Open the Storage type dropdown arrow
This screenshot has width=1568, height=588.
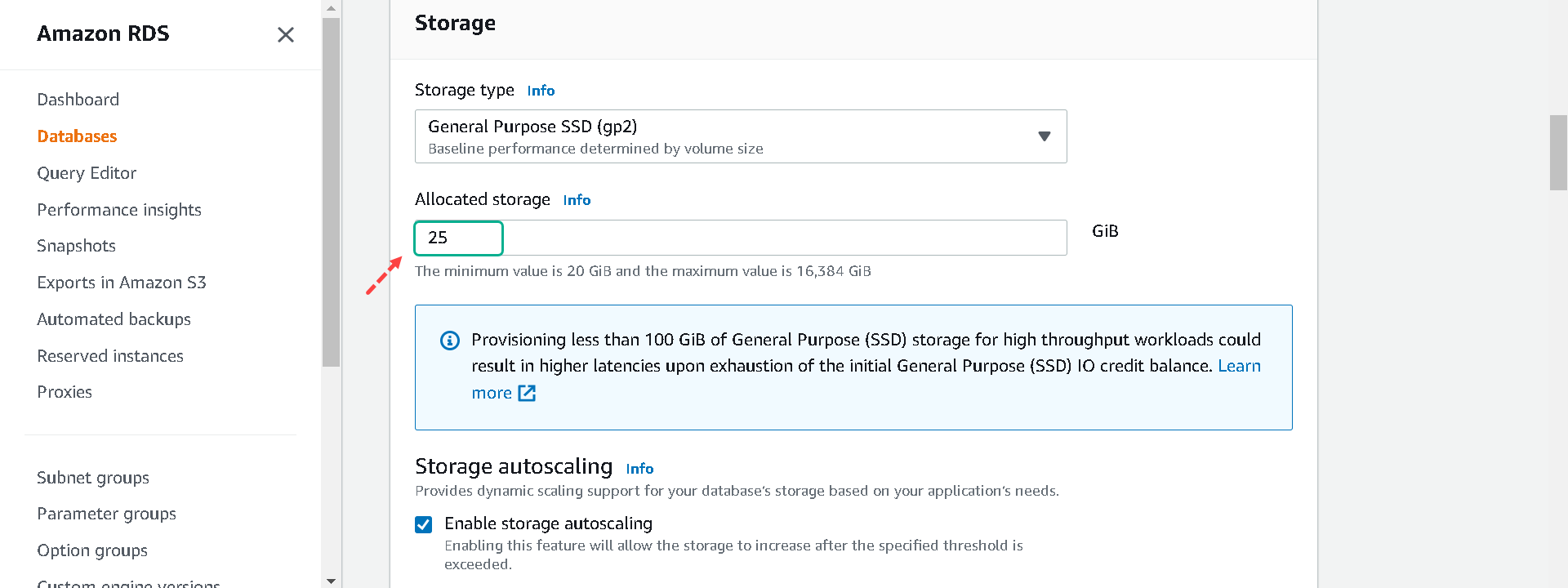tap(1044, 136)
